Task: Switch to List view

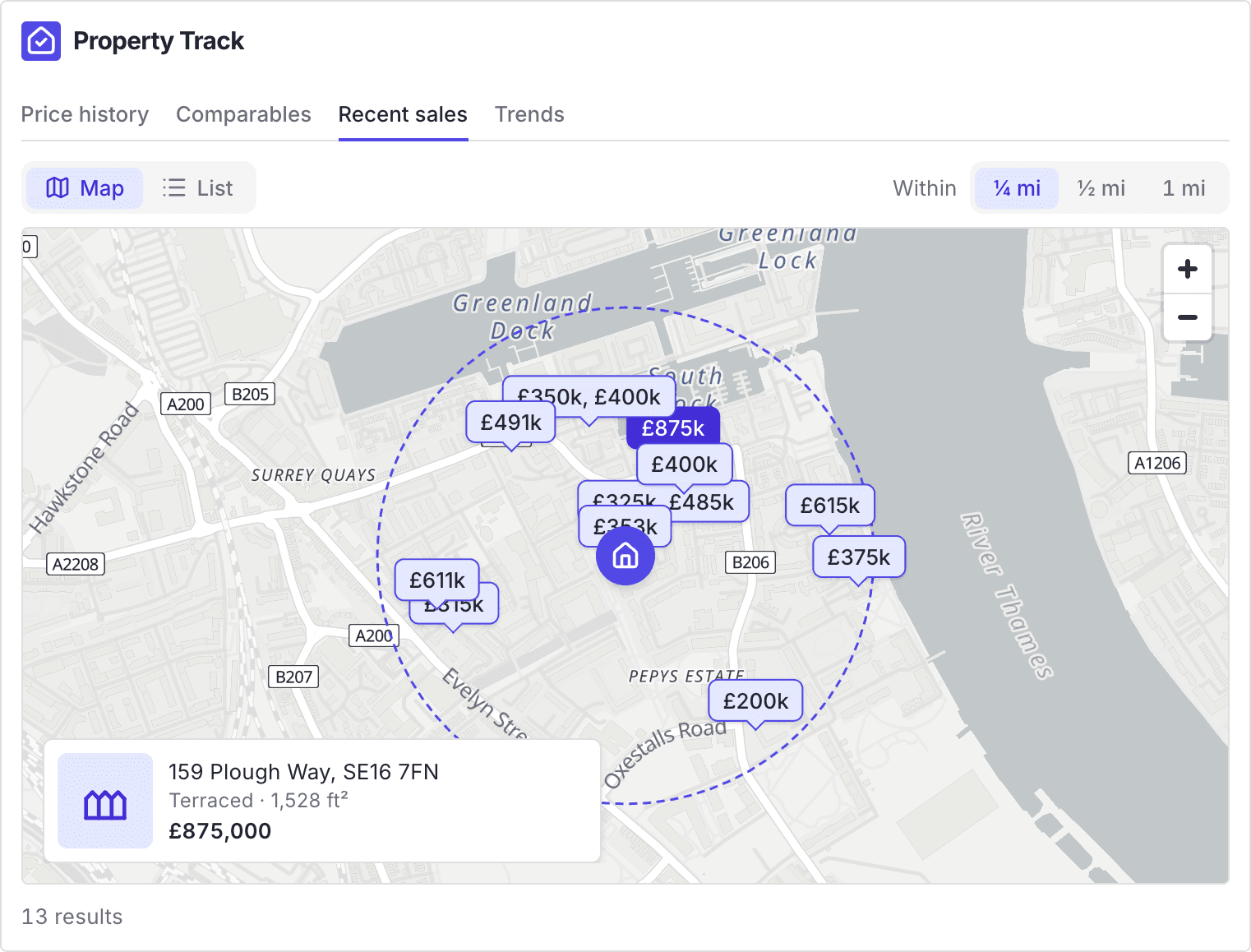Action: (x=198, y=188)
